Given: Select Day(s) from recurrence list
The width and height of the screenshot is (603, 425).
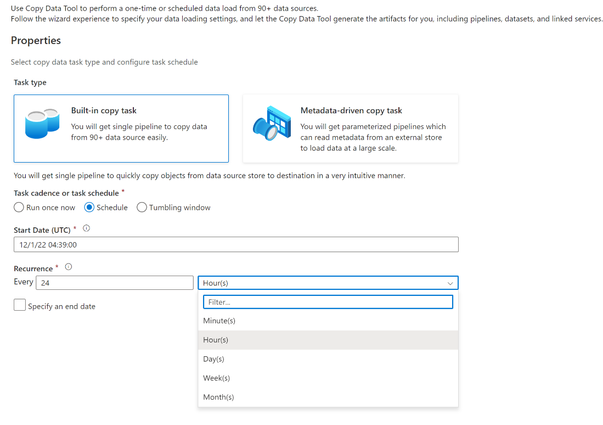Looking at the screenshot, I should pos(328,359).
